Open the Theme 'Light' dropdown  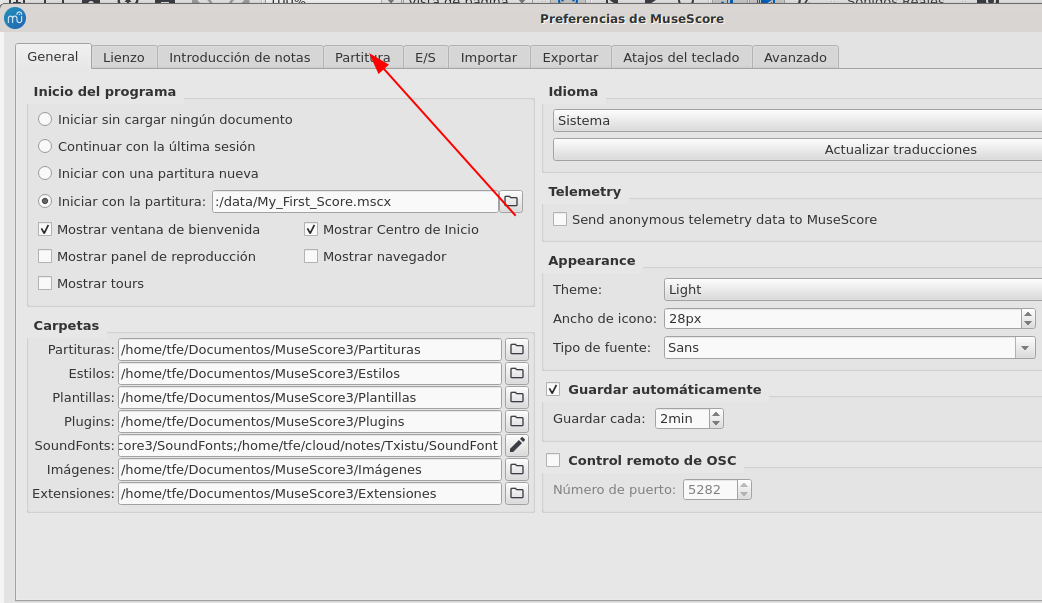[853, 289]
